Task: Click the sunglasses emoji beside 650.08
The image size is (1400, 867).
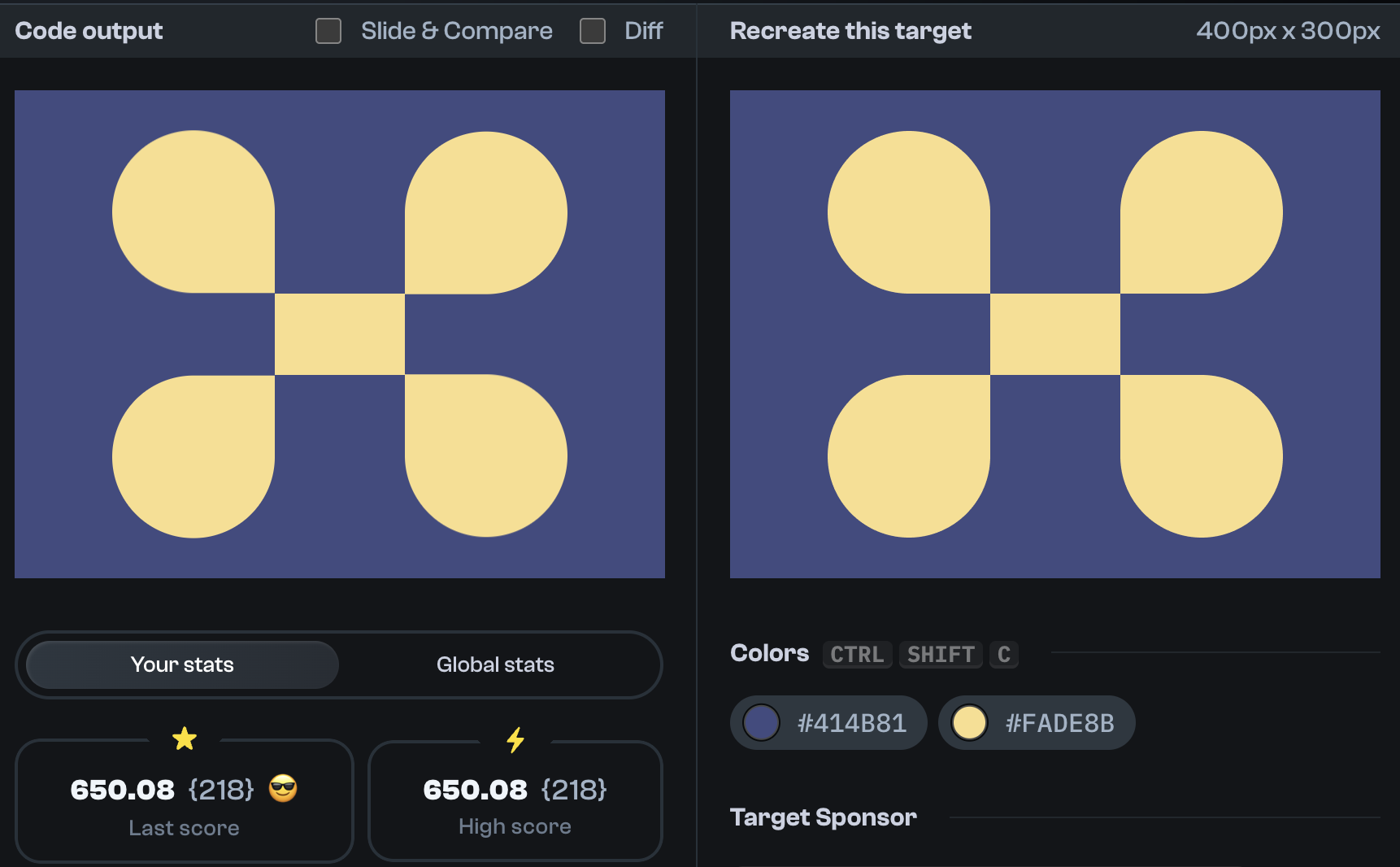Action: click(x=284, y=788)
